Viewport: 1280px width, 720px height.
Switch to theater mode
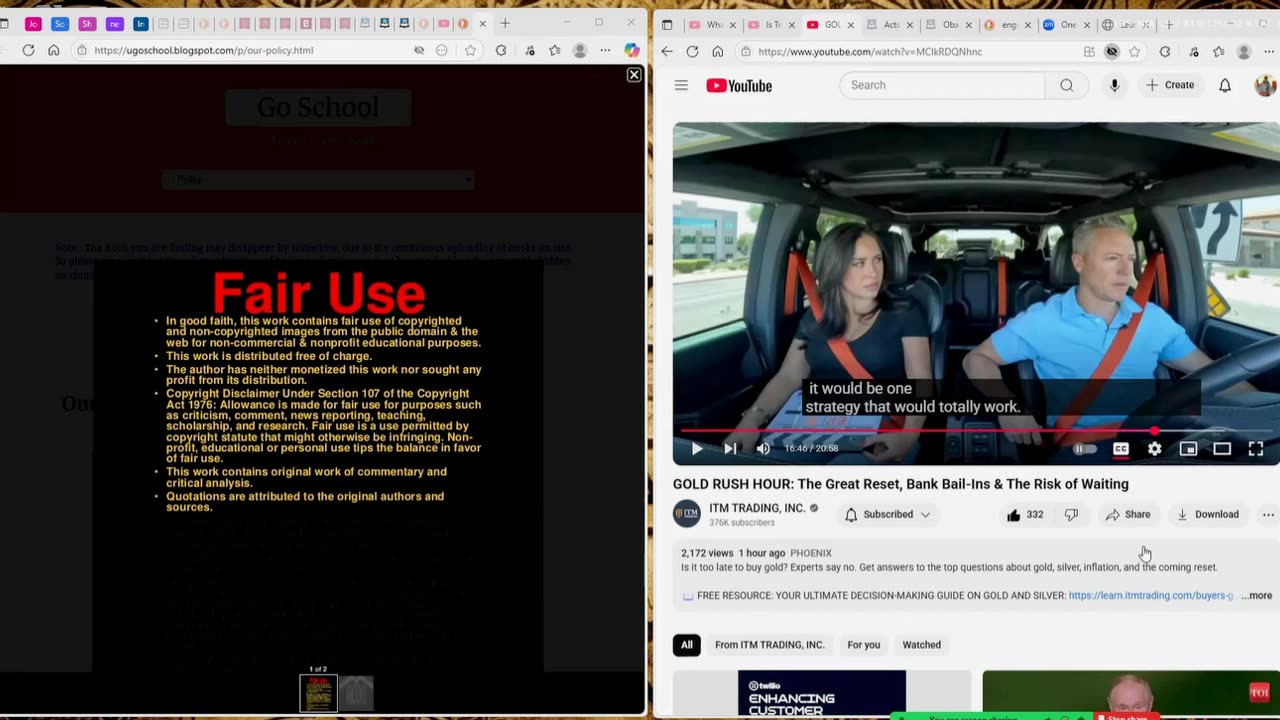(x=1222, y=449)
